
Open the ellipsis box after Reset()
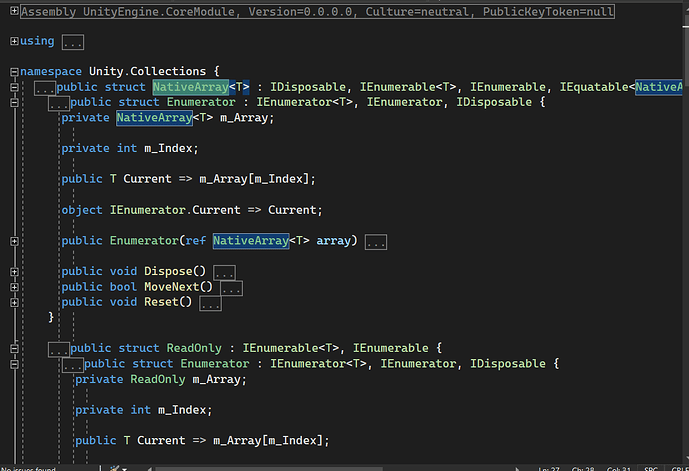(210, 304)
